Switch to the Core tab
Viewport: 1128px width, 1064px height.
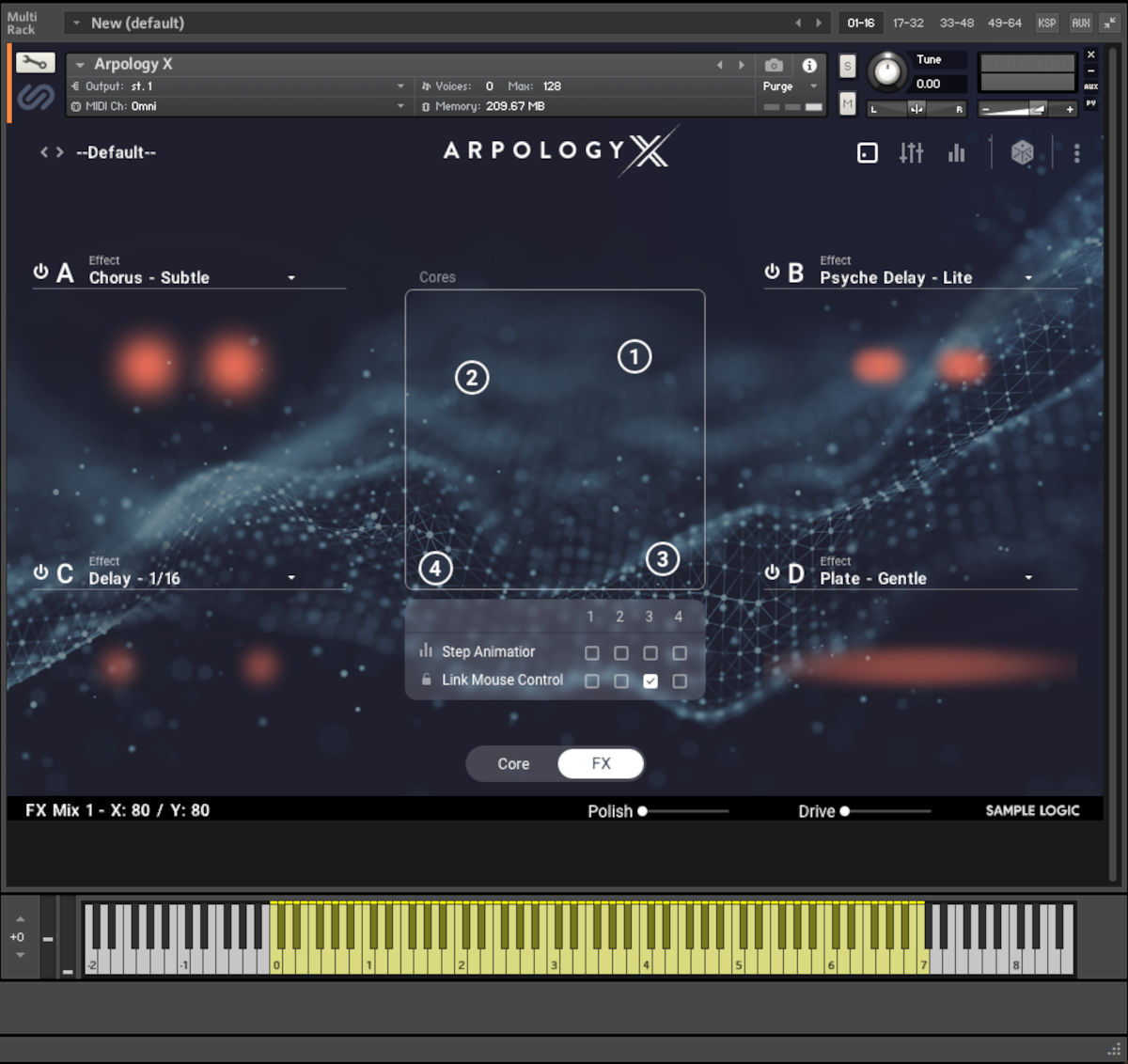[x=513, y=764]
